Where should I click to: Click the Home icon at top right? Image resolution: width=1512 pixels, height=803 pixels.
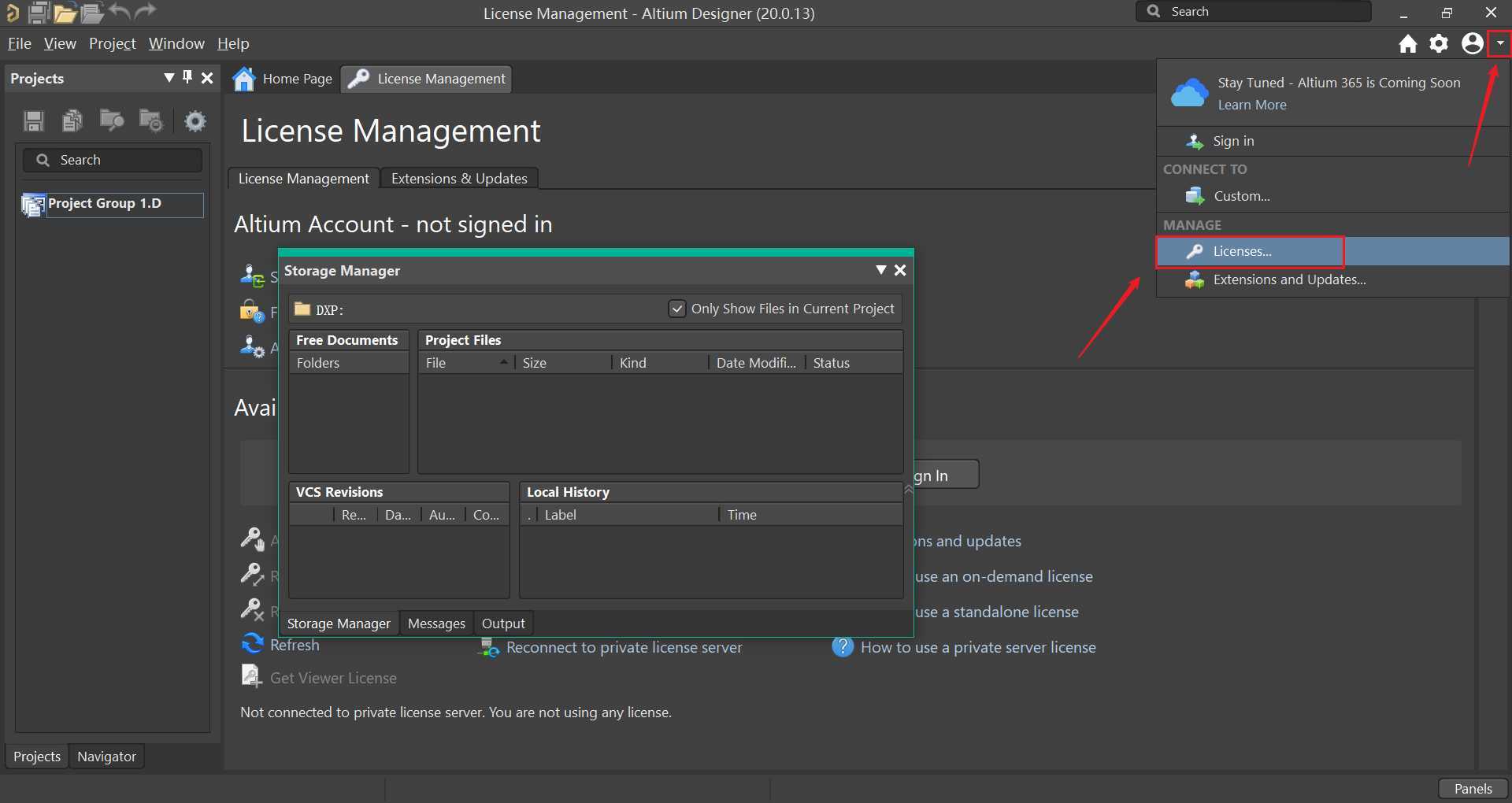pyautogui.click(x=1408, y=43)
